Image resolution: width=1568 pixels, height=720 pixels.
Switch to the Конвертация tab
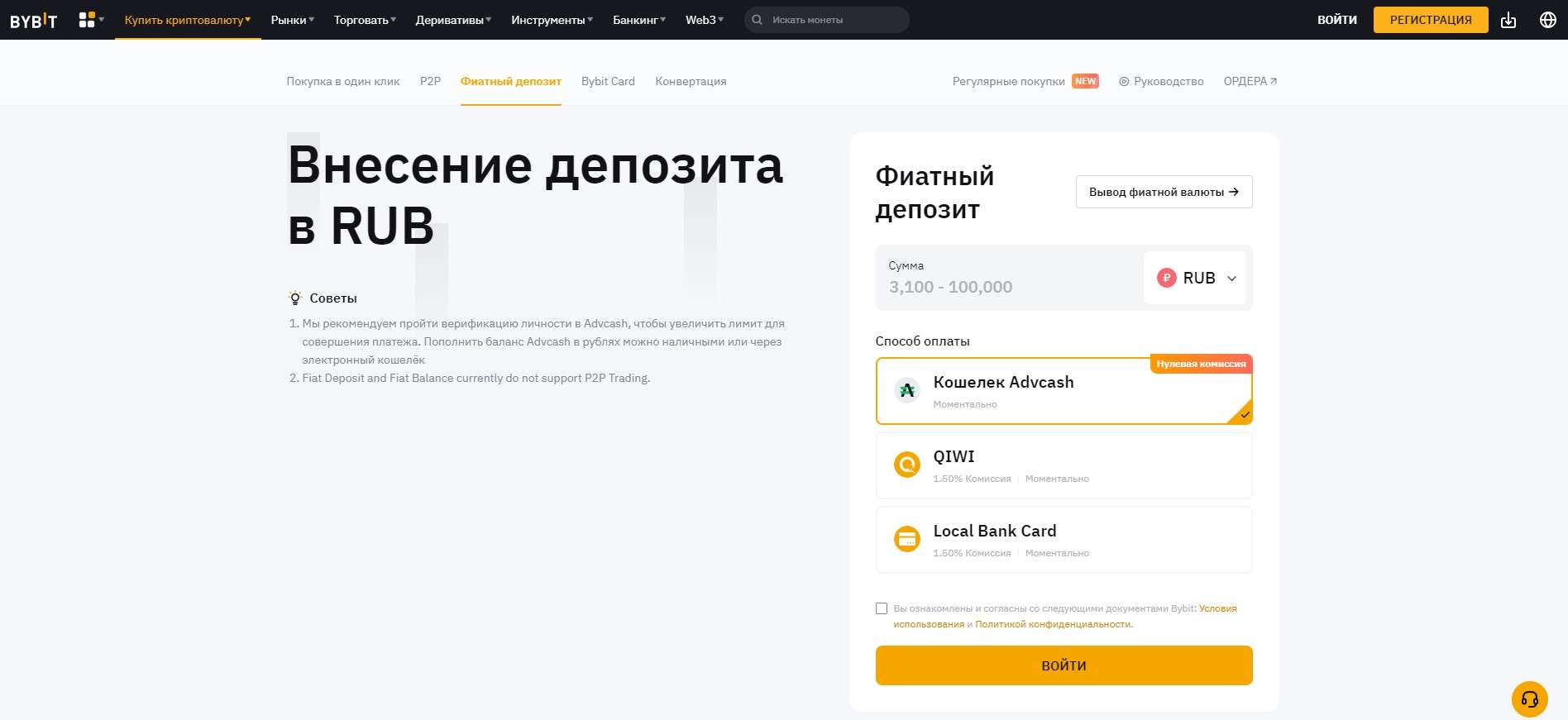(x=691, y=82)
